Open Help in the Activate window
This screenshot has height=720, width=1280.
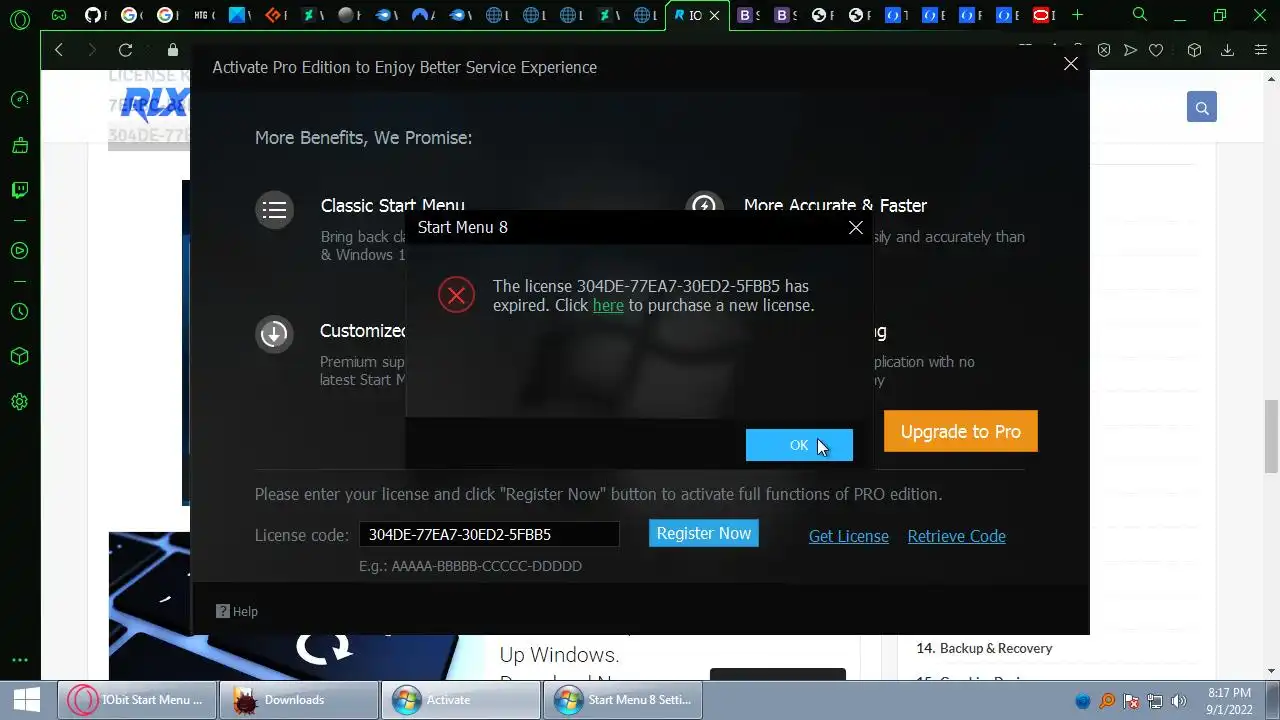click(237, 611)
